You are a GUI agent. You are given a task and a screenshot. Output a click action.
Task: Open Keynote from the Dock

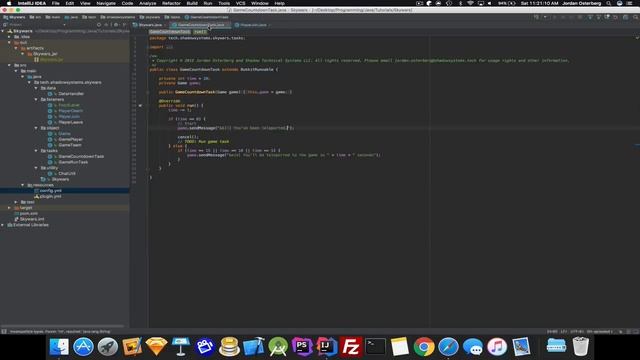coord(180,347)
